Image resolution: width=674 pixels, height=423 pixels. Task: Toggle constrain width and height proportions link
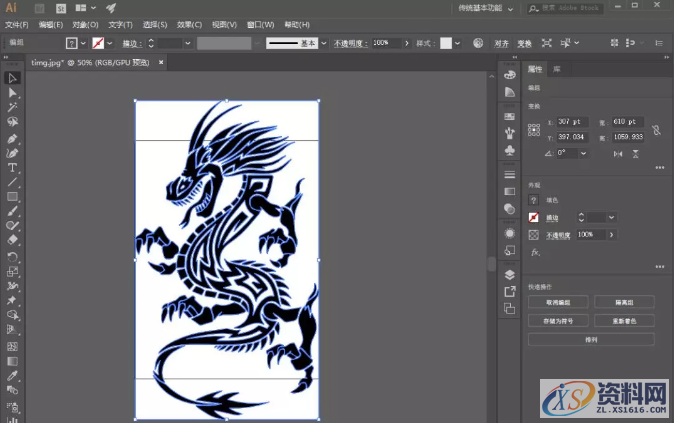click(656, 129)
